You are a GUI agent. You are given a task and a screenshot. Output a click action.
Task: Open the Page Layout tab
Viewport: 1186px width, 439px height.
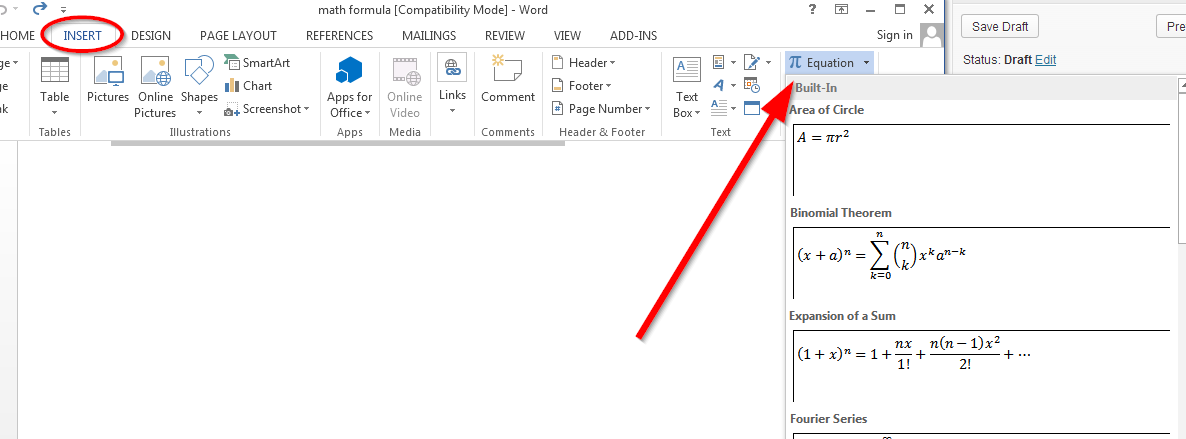click(238, 36)
